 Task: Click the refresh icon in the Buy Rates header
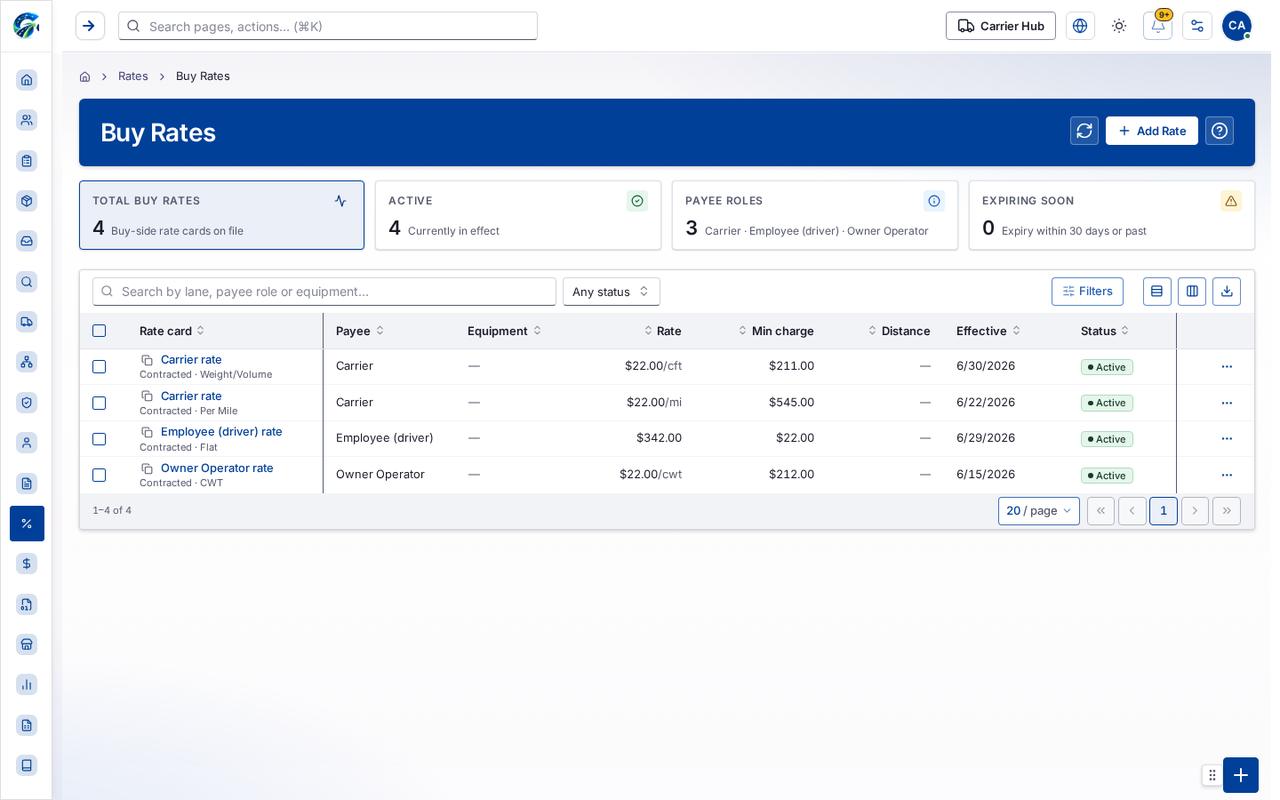tap(1084, 131)
